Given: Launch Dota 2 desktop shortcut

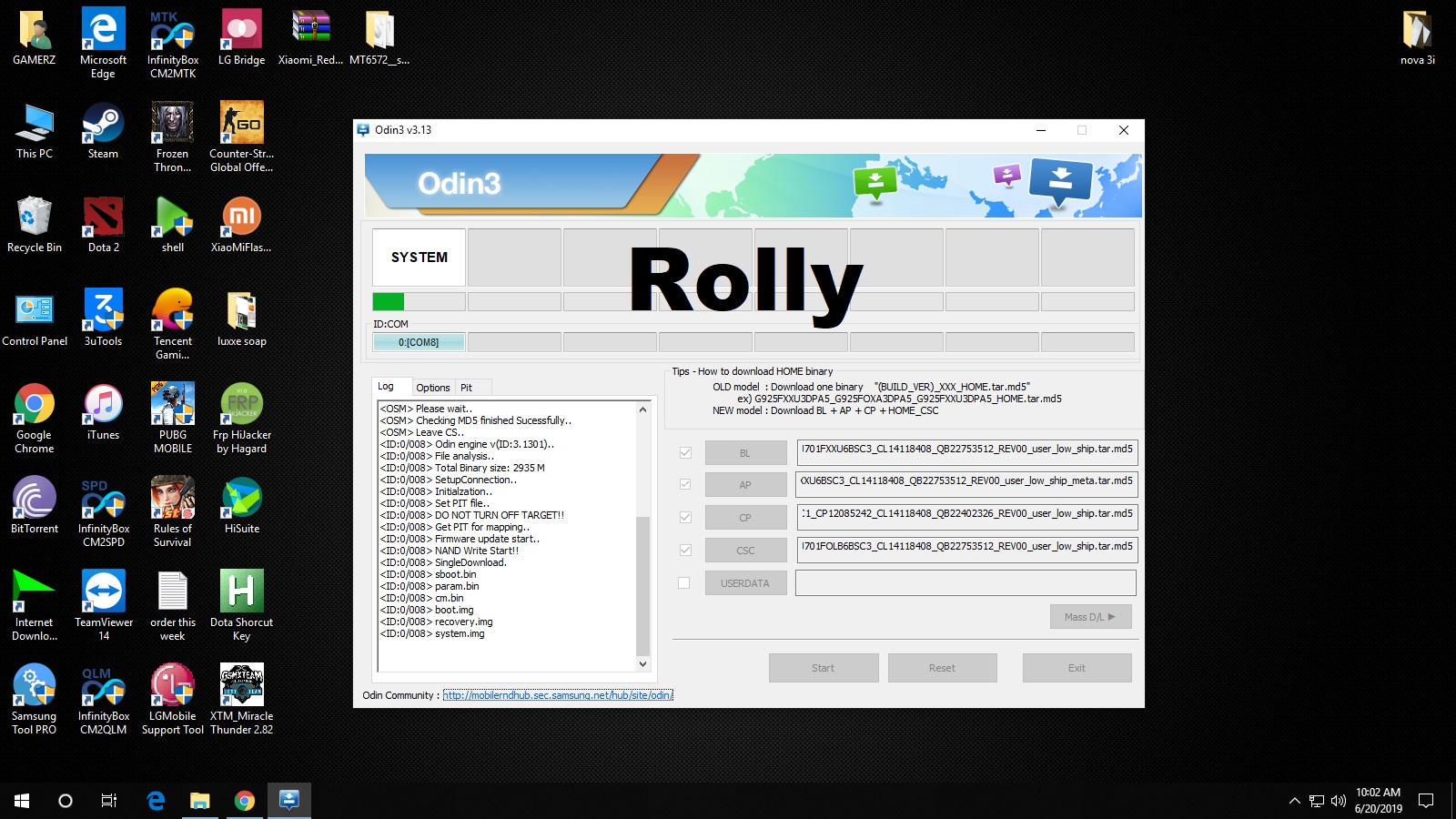Looking at the screenshot, I should coord(103,225).
